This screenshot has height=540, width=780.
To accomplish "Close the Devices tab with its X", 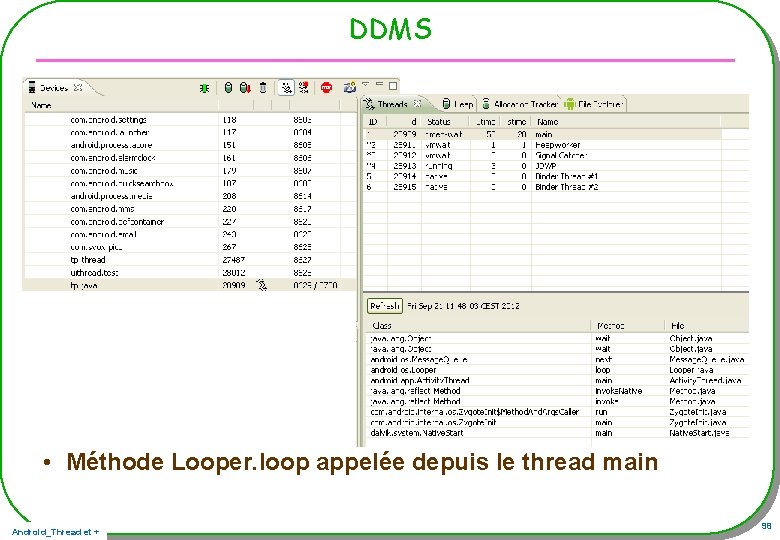I will click(x=78, y=88).
